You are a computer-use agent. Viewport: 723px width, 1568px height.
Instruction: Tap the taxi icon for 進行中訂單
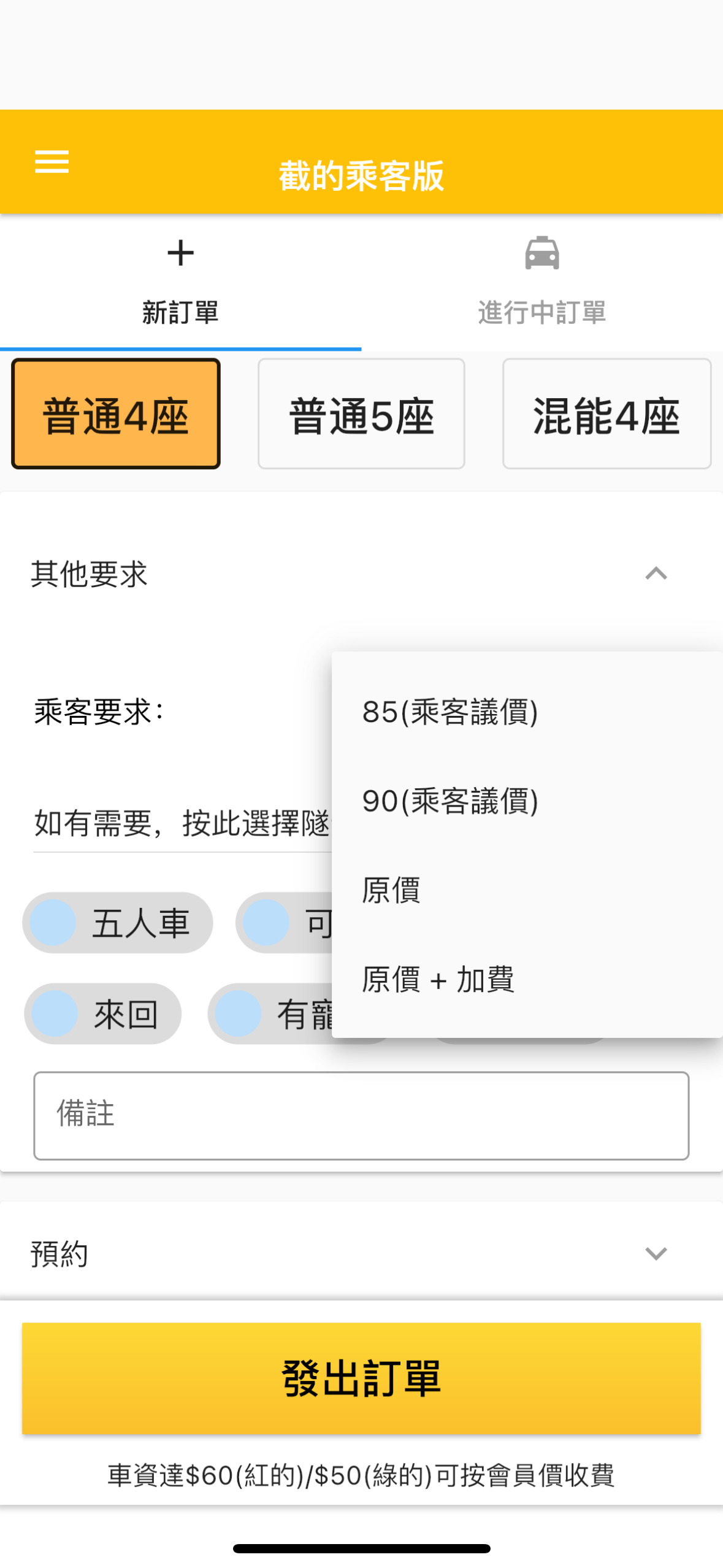(541, 253)
